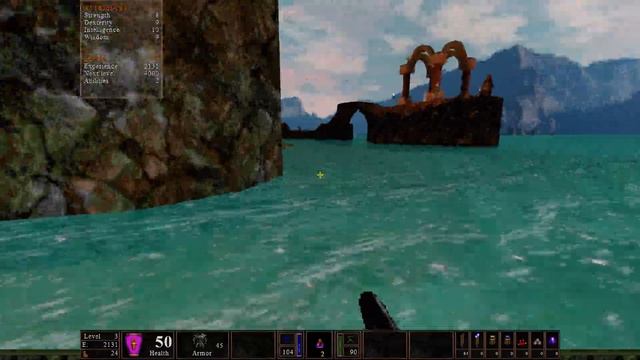
Task: Click the ruined arches on the island
Action: 438,71
